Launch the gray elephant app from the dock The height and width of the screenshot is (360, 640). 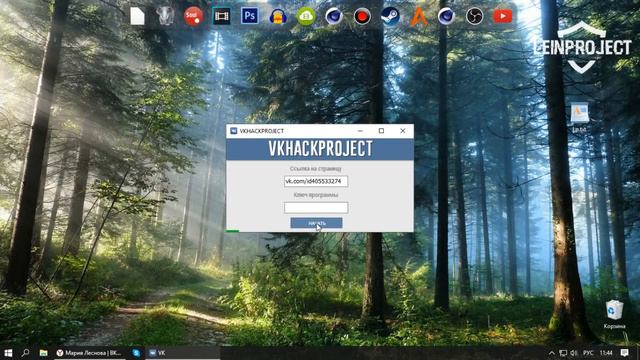(165, 16)
